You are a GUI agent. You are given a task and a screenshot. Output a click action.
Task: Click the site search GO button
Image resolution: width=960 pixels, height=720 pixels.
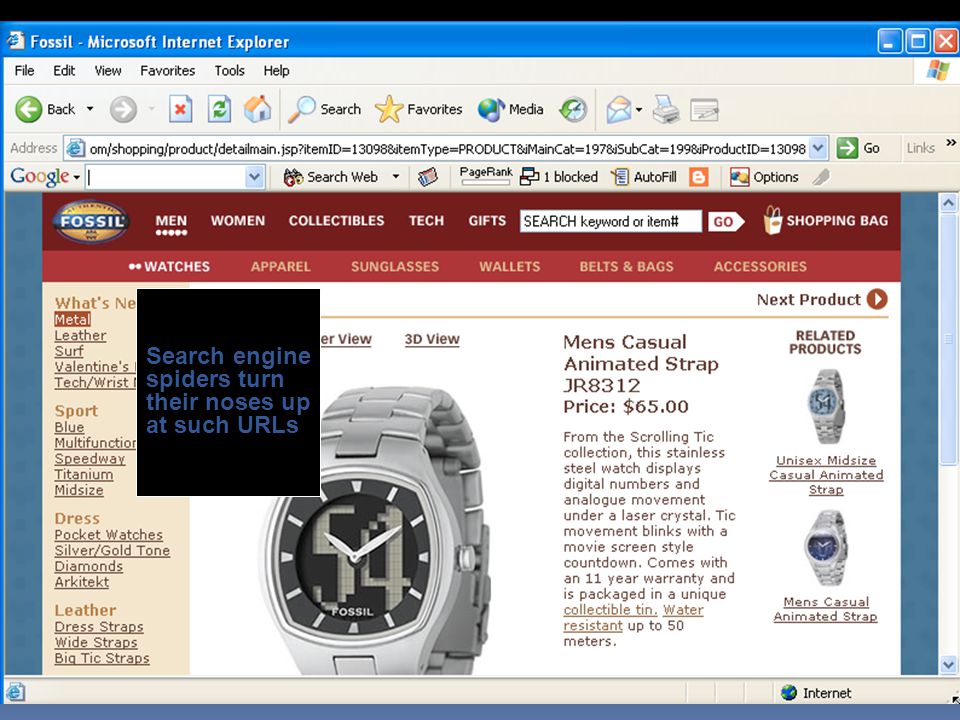pos(726,222)
